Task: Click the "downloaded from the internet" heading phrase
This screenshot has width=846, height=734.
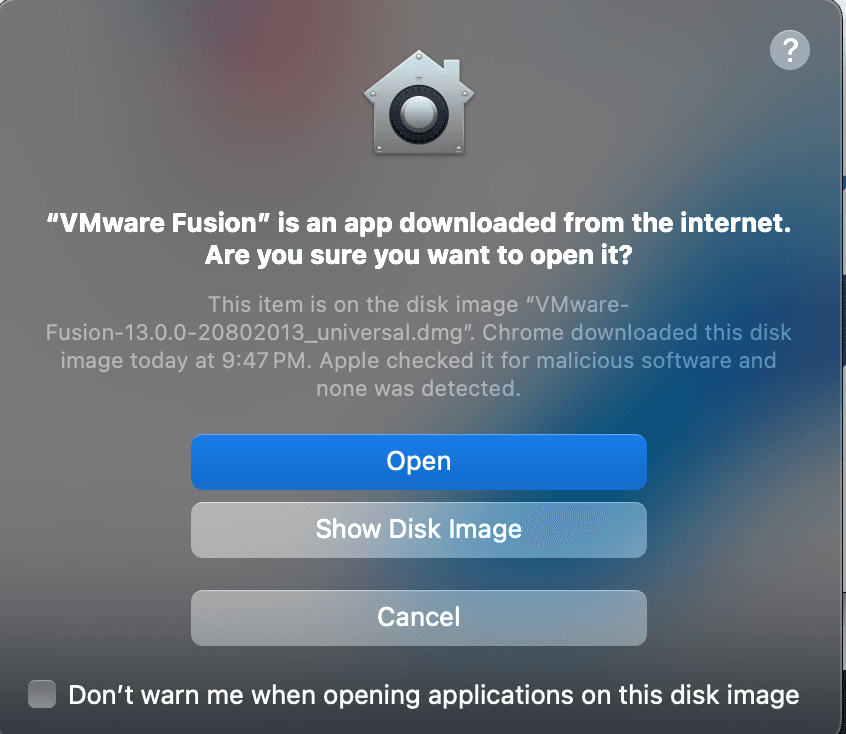Action: coord(595,223)
